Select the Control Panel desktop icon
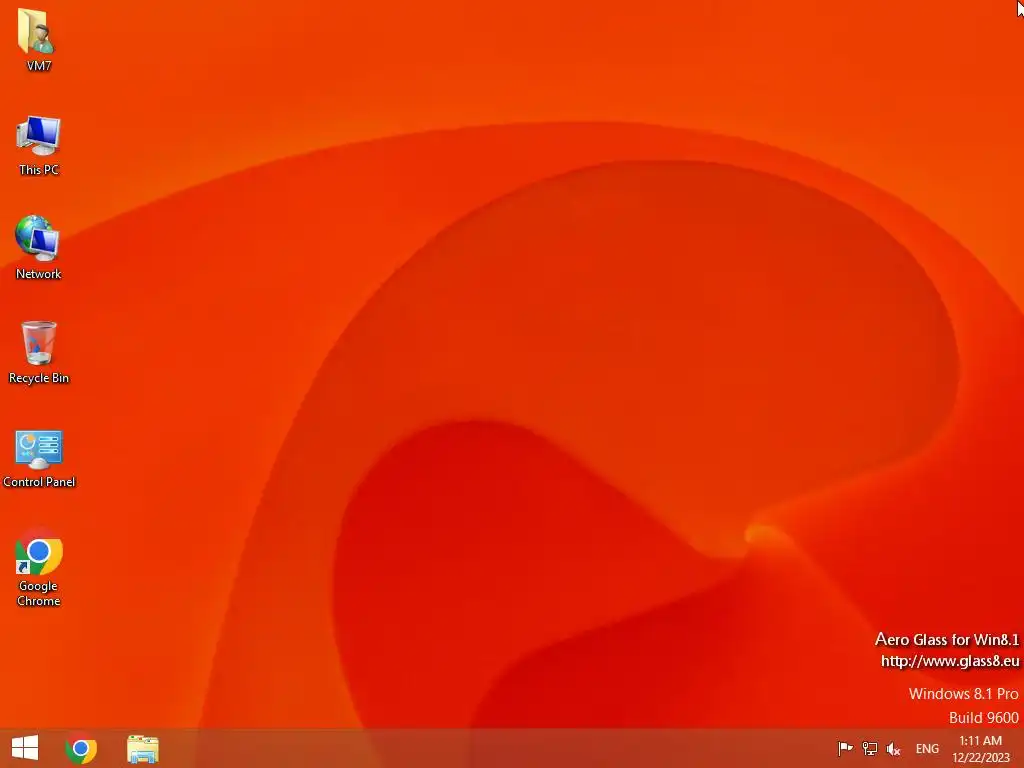 [39, 449]
